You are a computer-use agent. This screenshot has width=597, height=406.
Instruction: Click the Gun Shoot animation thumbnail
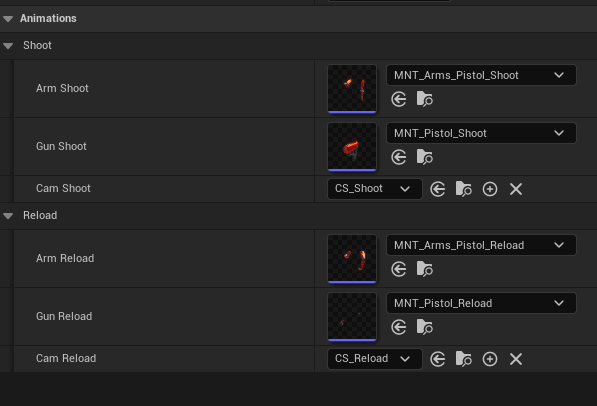pyautogui.click(x=352, y=147)
